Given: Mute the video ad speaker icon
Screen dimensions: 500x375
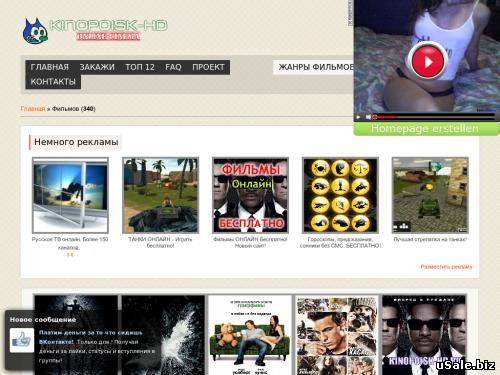Looking at the screenshot, I should point(368,117).
